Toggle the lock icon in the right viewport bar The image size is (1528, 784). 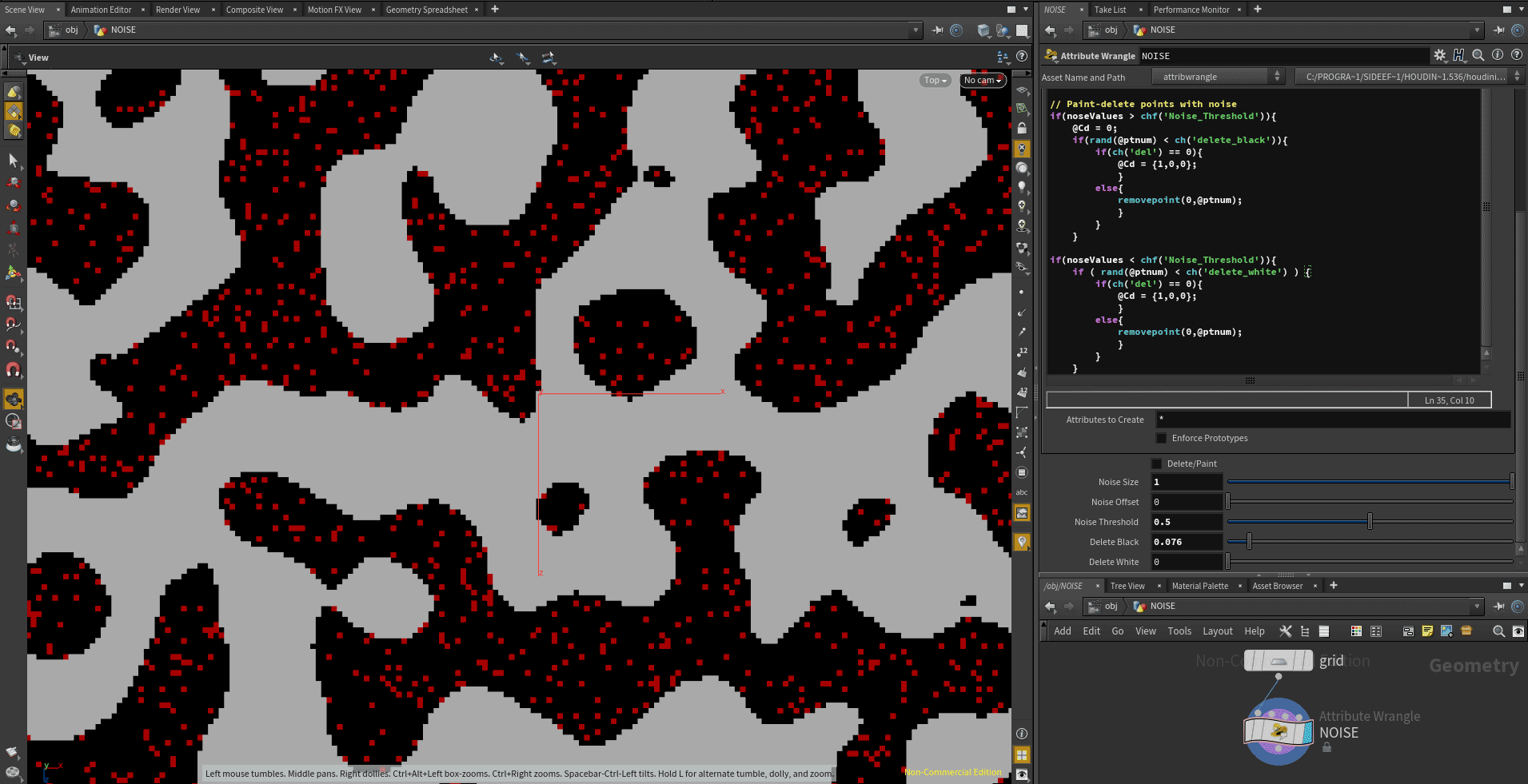1022,128
